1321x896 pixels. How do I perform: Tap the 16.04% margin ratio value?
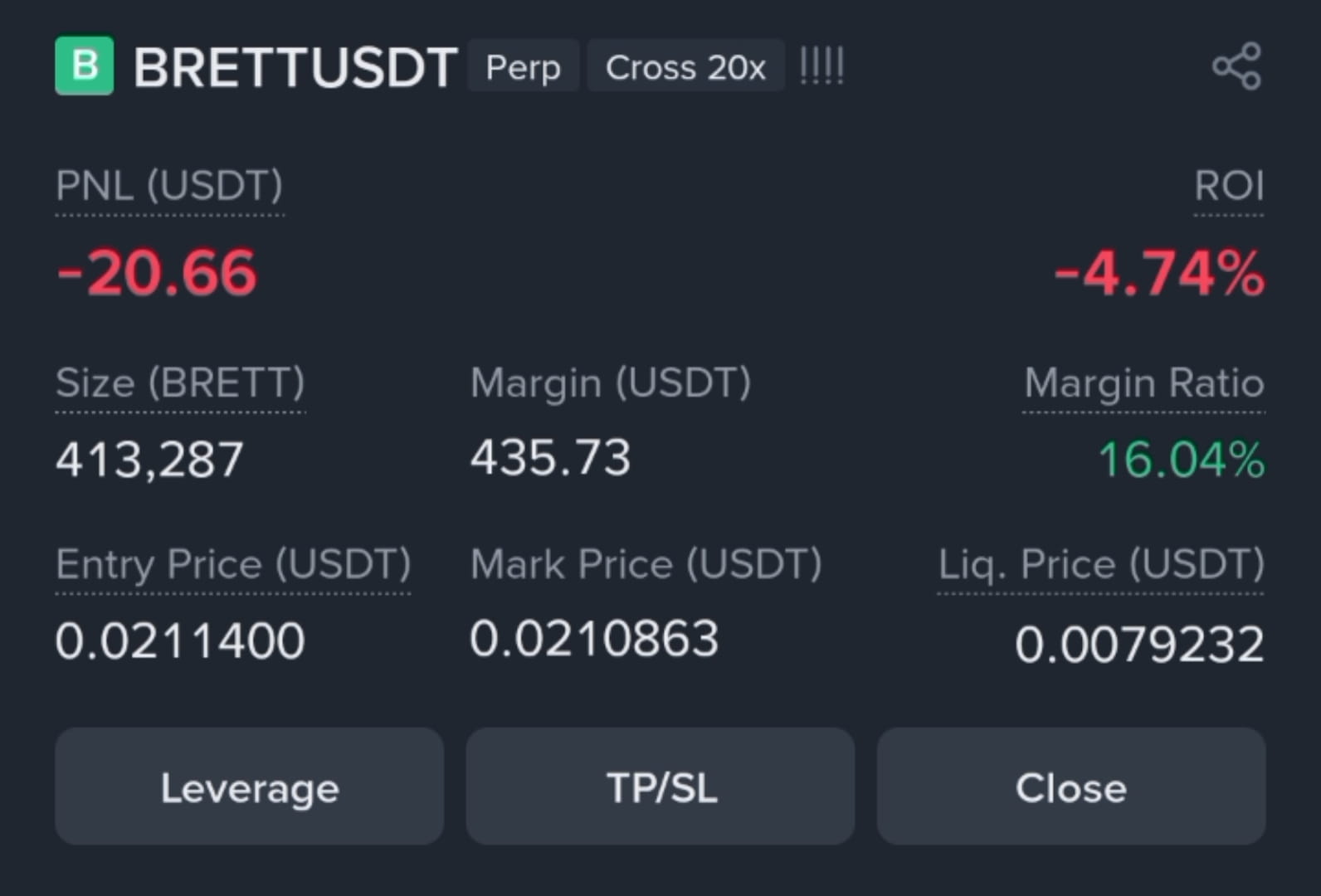tap(1182, 459)
